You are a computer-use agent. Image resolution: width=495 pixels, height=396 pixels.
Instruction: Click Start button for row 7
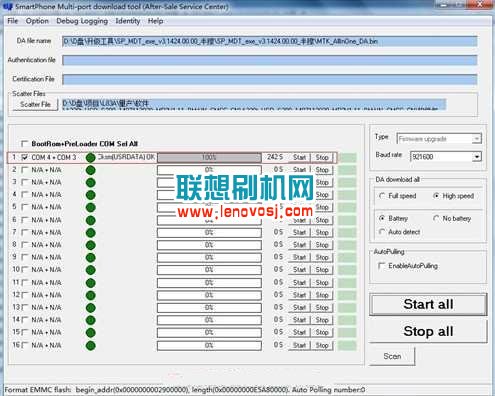299,232
